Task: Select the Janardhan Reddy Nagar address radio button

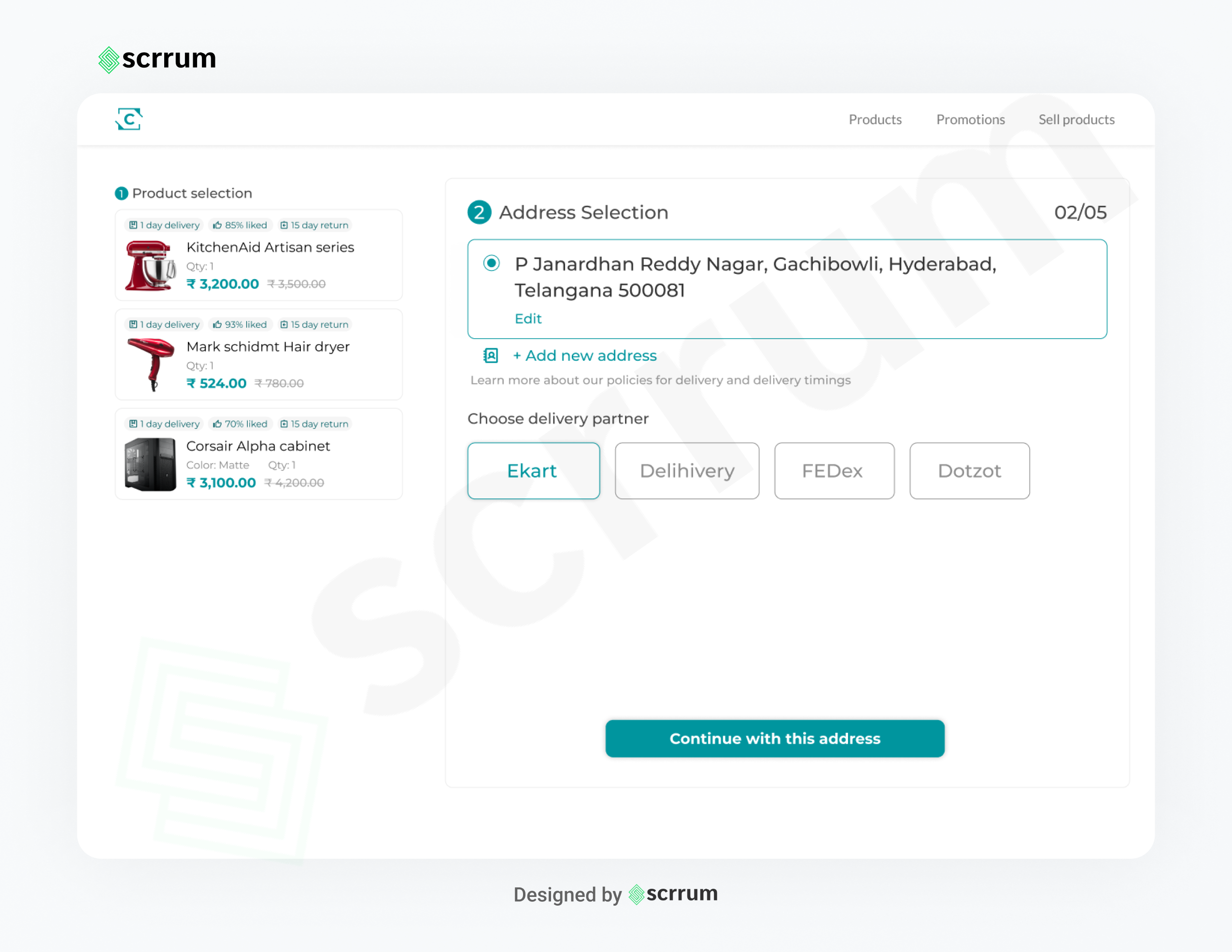Action: 491,263
